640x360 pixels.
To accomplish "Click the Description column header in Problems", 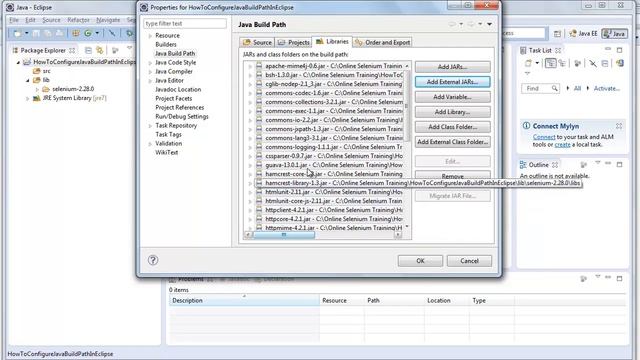I will coord(244,300).
